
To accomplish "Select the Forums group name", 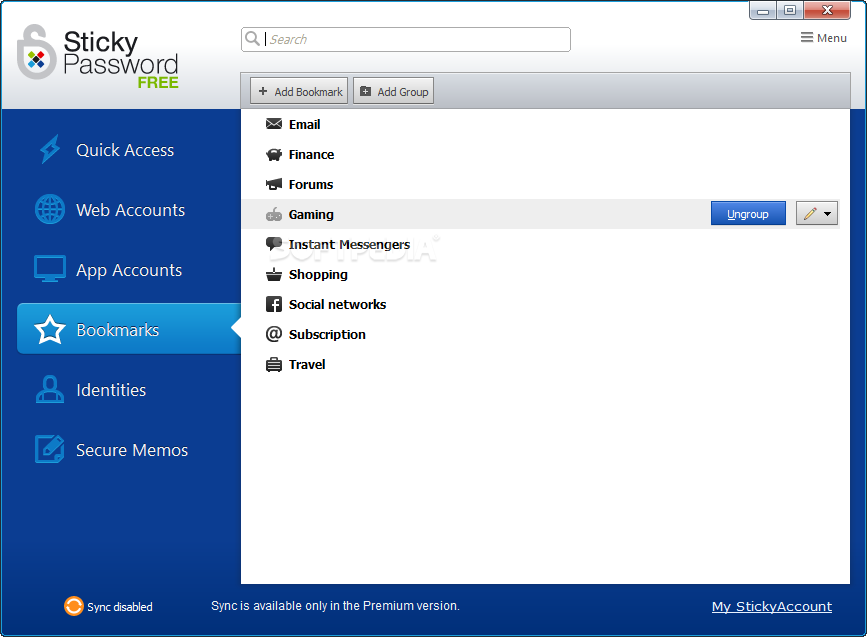I will tap(311, 184).
